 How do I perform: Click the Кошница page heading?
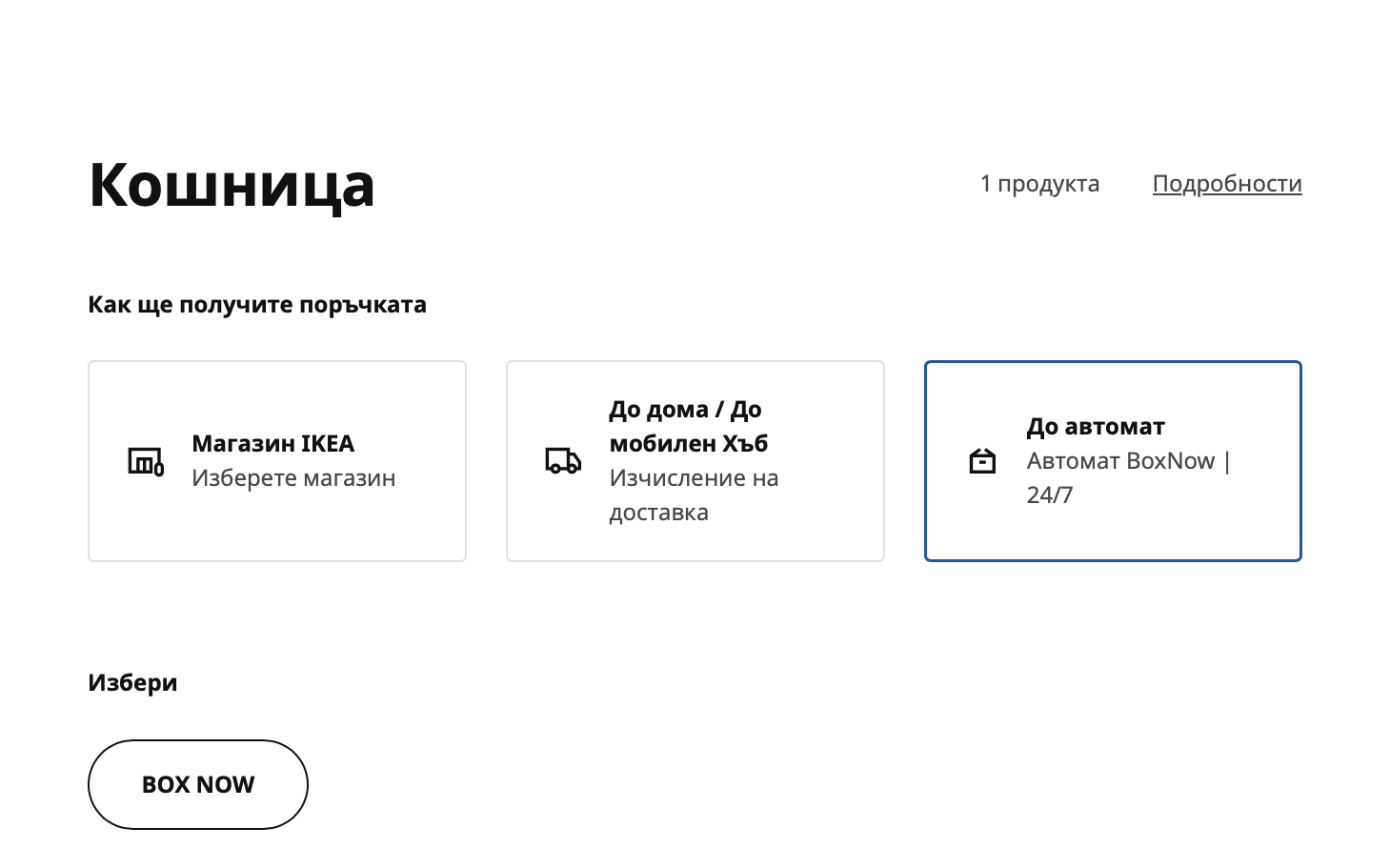click(x=232, y=184)
